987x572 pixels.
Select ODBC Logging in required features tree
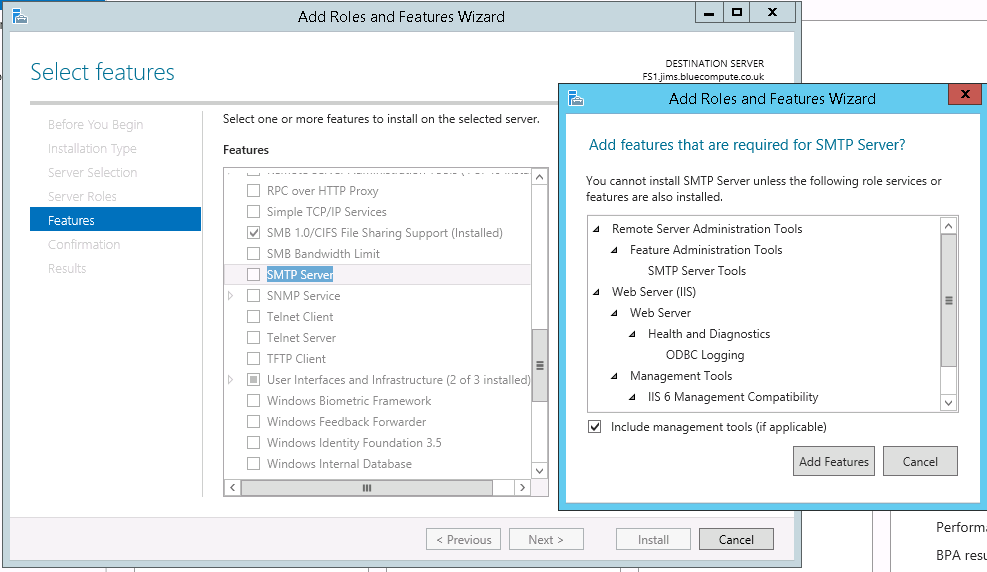coord(704,355)
